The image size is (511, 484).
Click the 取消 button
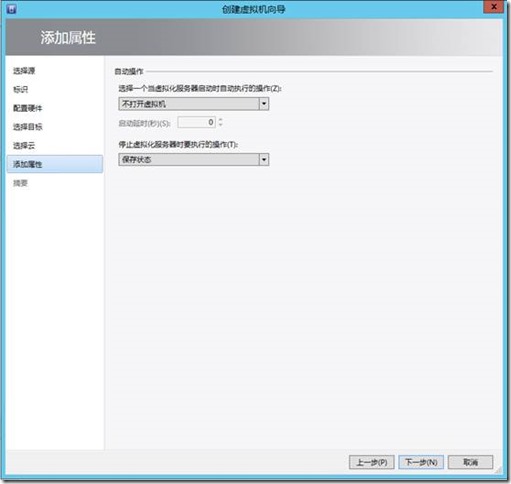470,462
